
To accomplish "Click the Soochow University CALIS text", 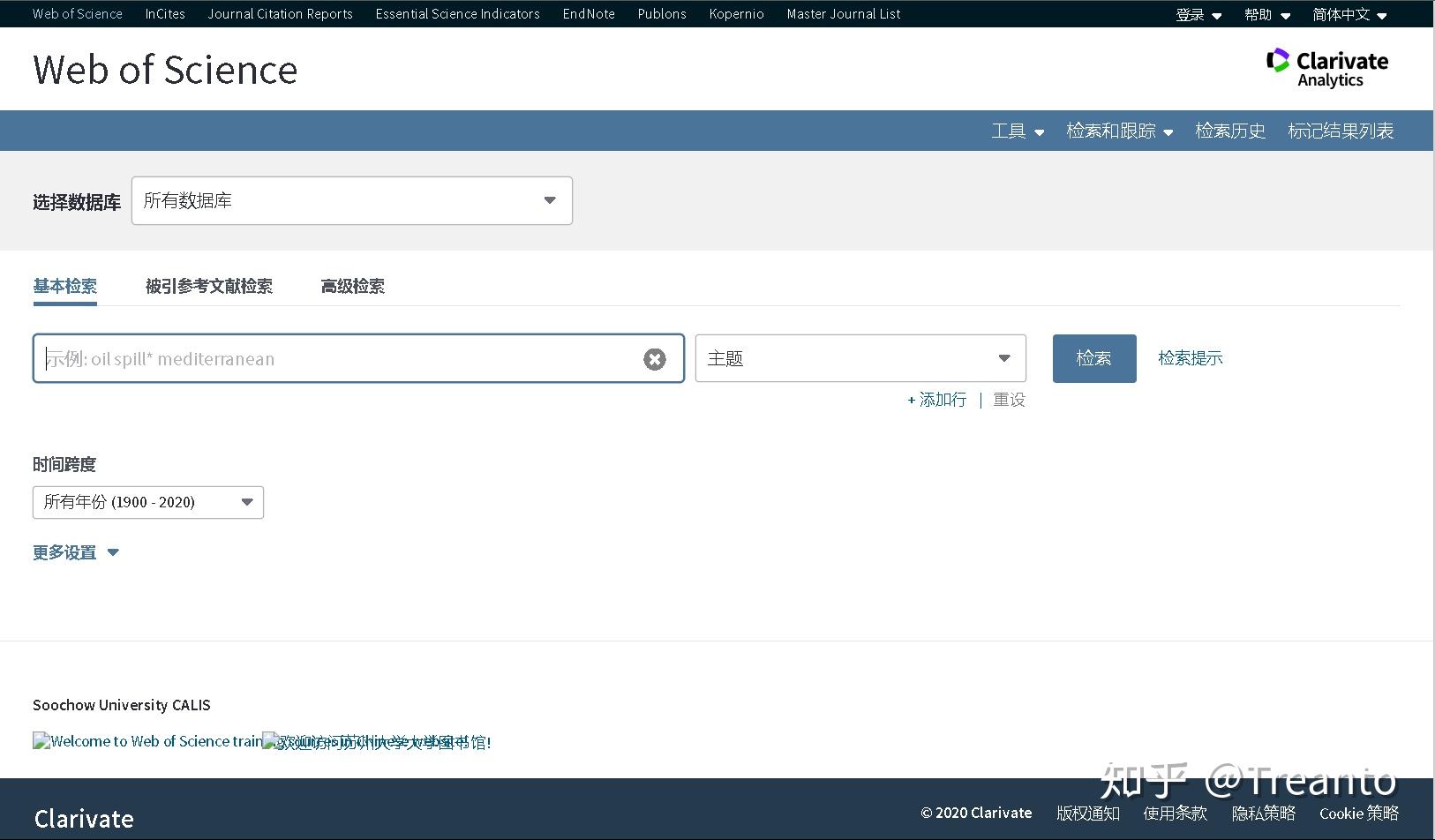I will tap(122, 705).
